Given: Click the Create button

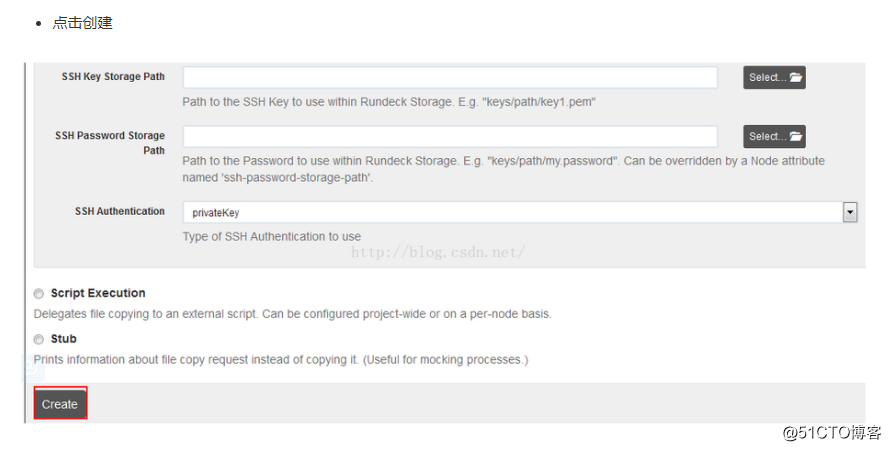Looking at the screenshot, I should [60, 404].
